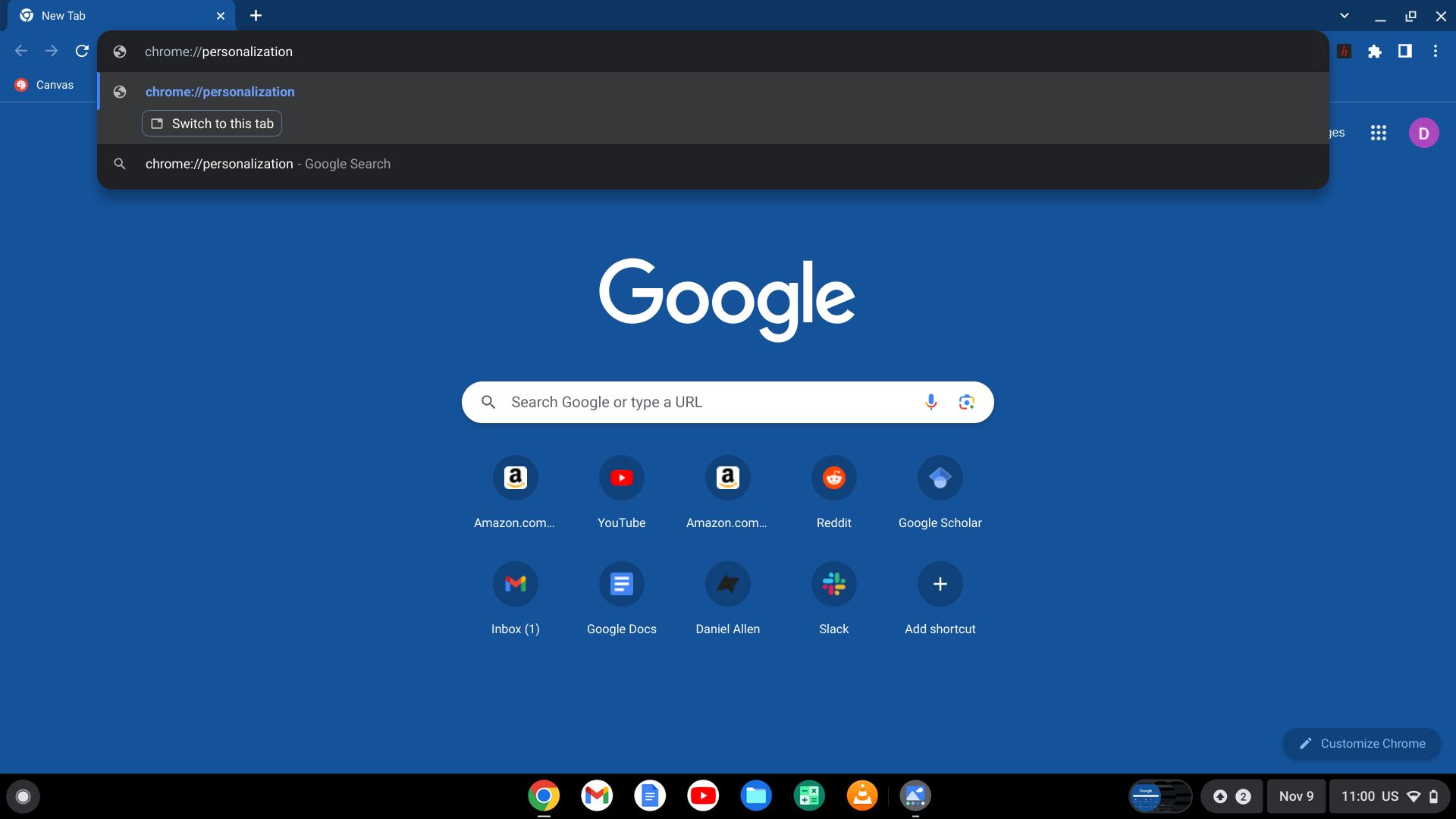
Task: Expand the browser window controls chevron
Action: tap(1344, 15)
